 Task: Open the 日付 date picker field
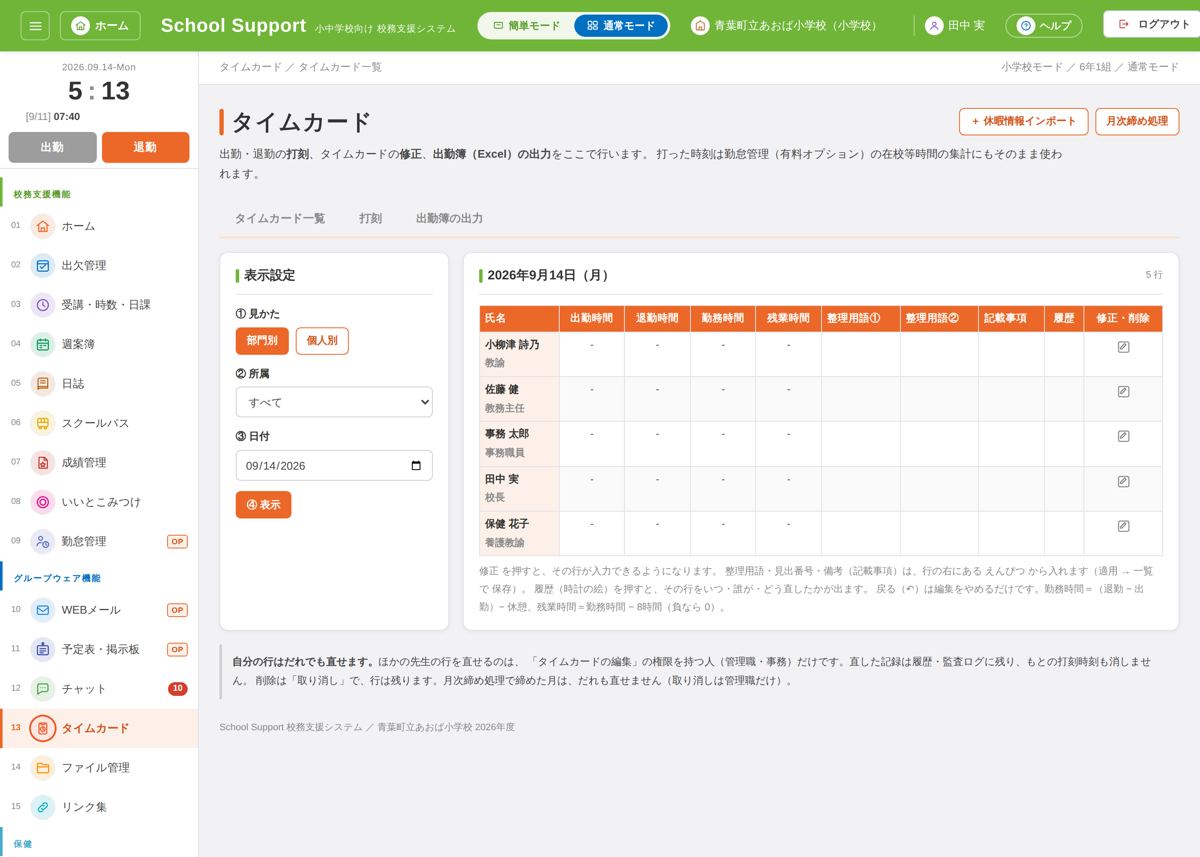tap(334, 465)
